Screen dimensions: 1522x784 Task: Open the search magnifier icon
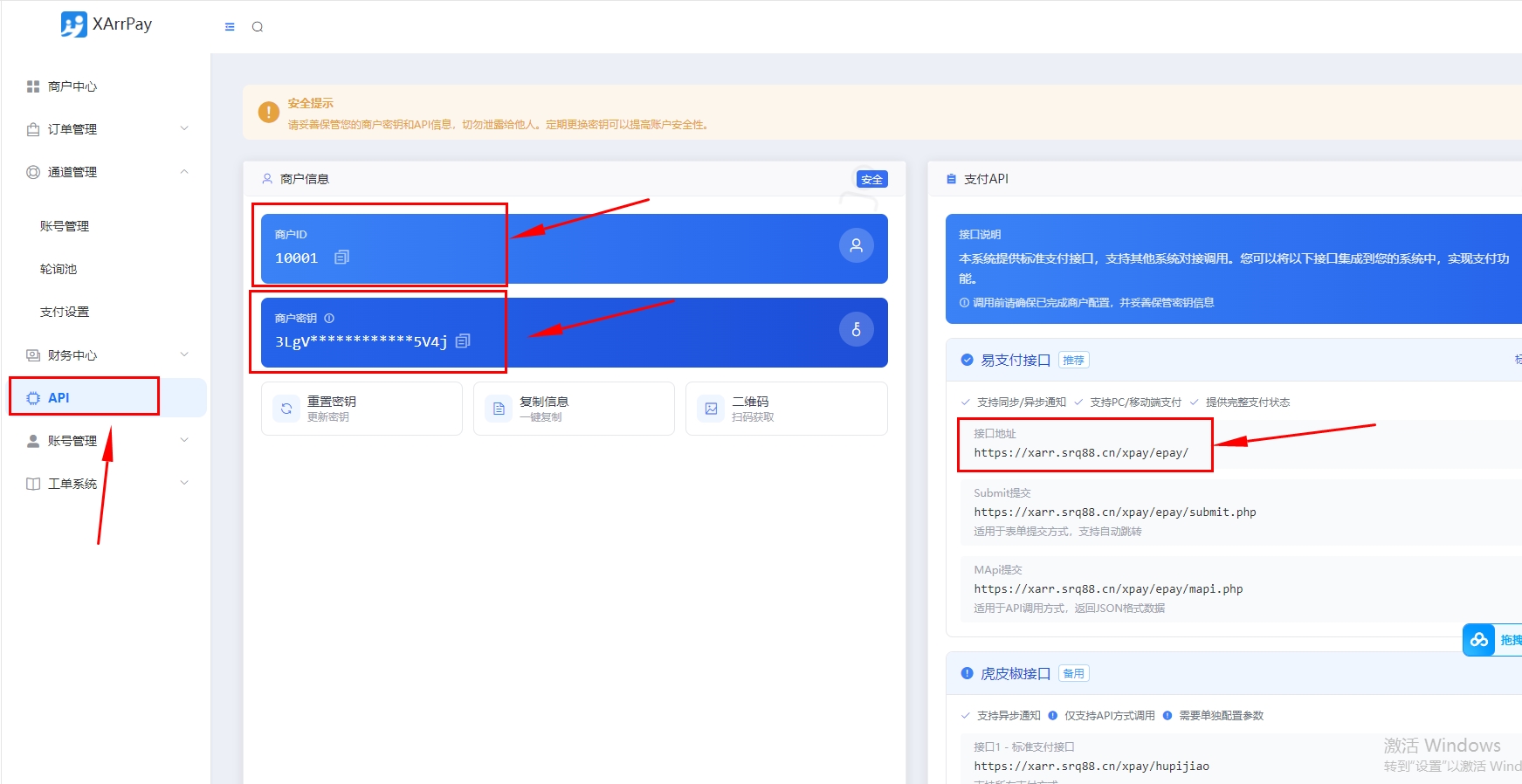pos(258,27)
